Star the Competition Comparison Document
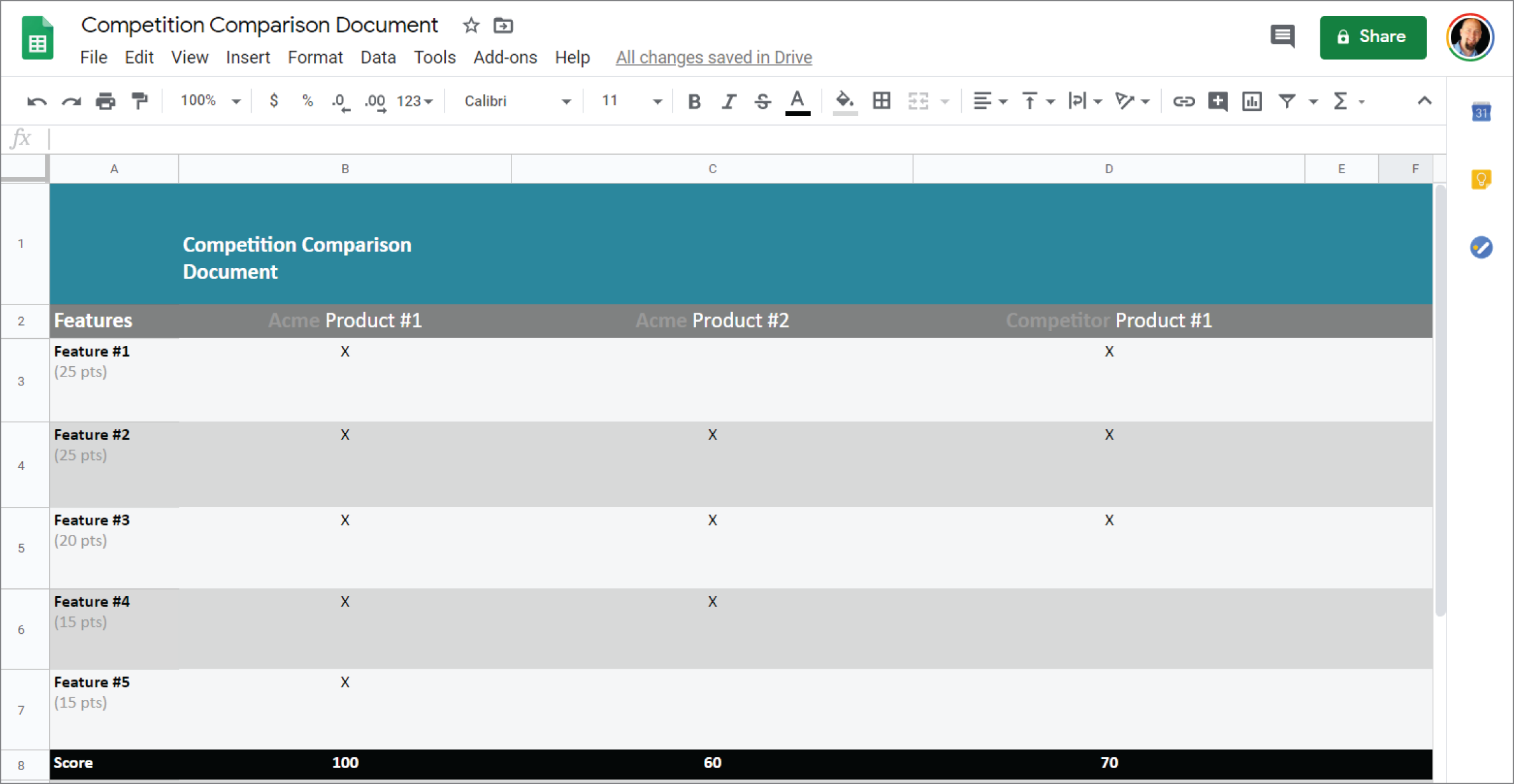The image size is (1514, 784). (x=471, y=25)
